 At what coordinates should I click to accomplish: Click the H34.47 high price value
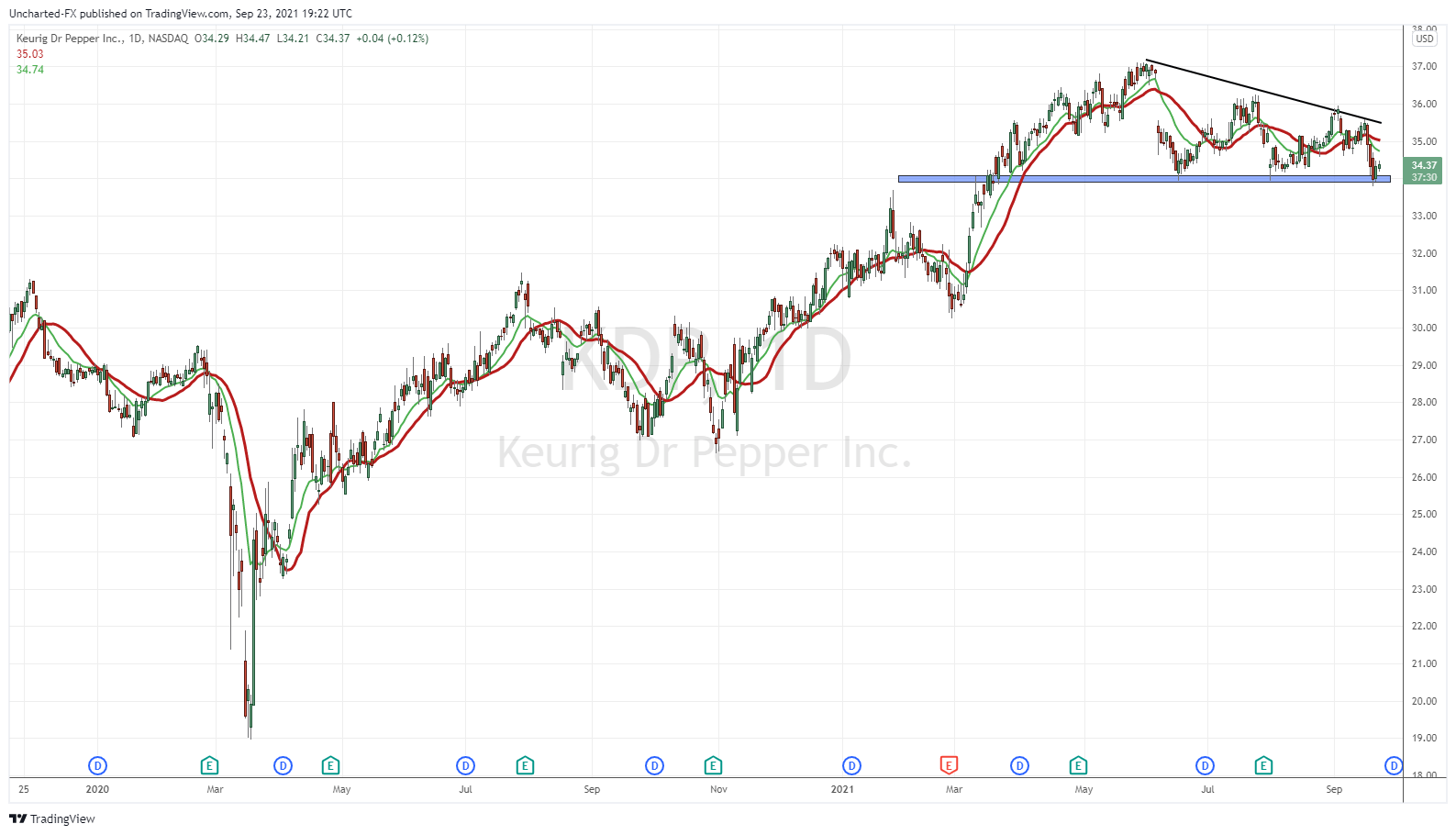point(253,39)
